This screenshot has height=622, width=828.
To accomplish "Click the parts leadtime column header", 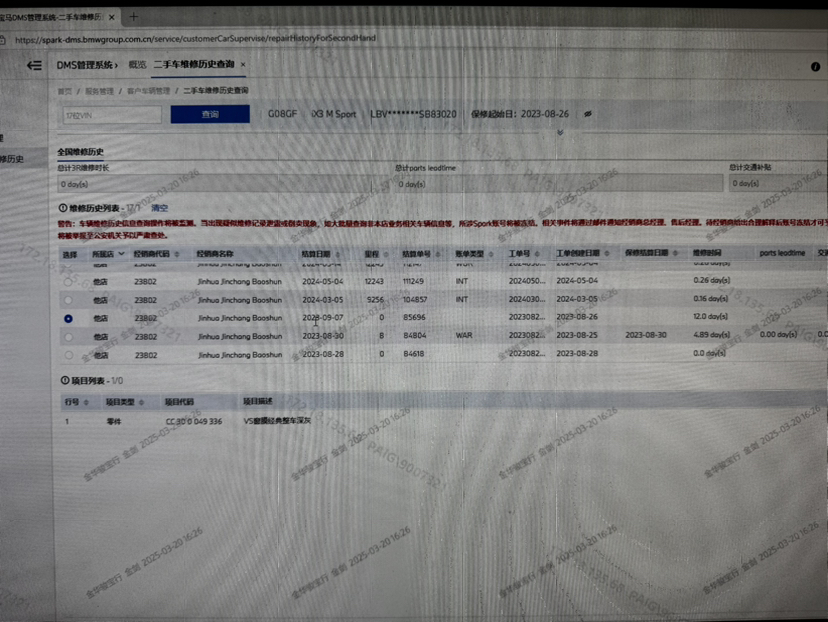I will [783, 253].
